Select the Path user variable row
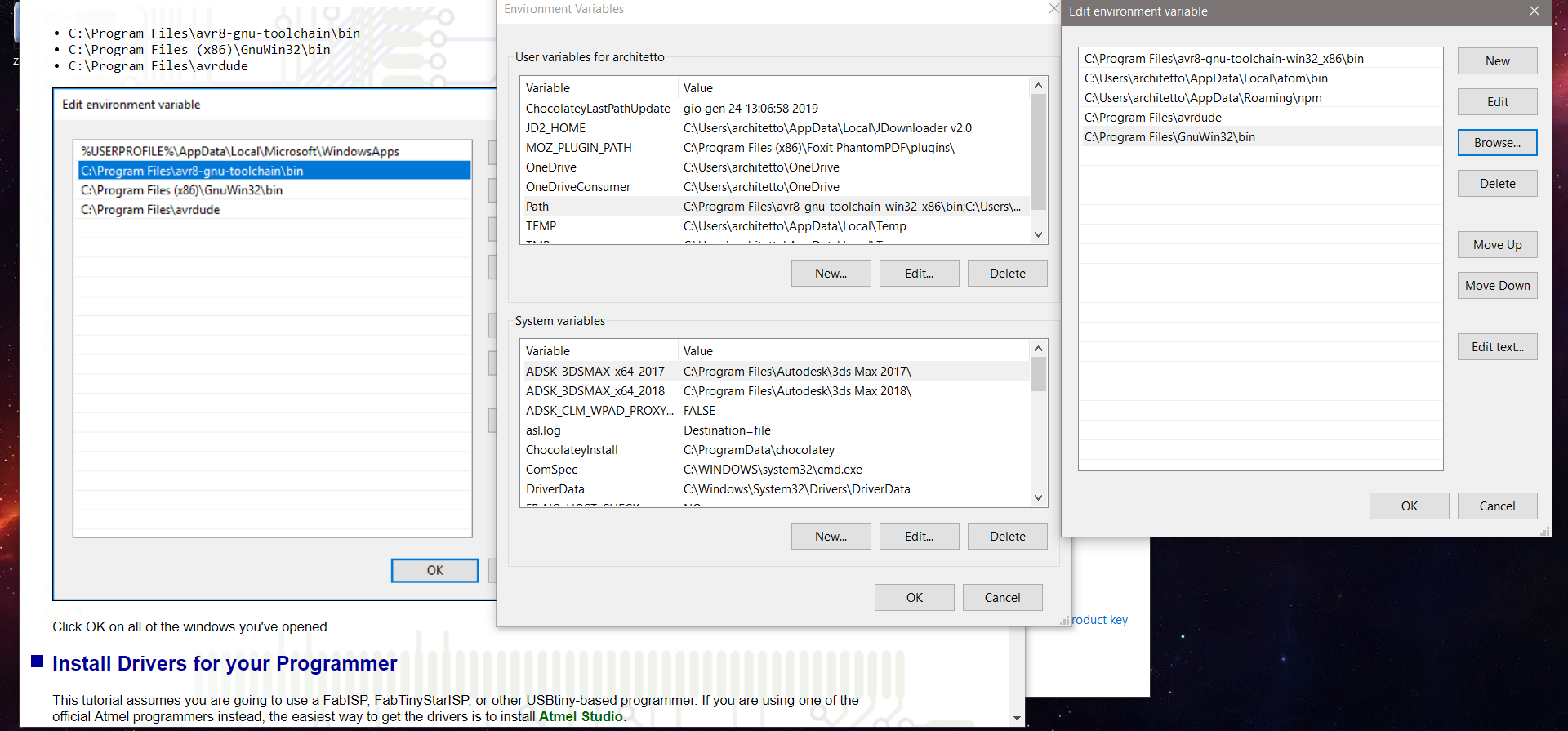Image resolution: width=1568 pixels, height=731 pixels. (x=775, y=207)
